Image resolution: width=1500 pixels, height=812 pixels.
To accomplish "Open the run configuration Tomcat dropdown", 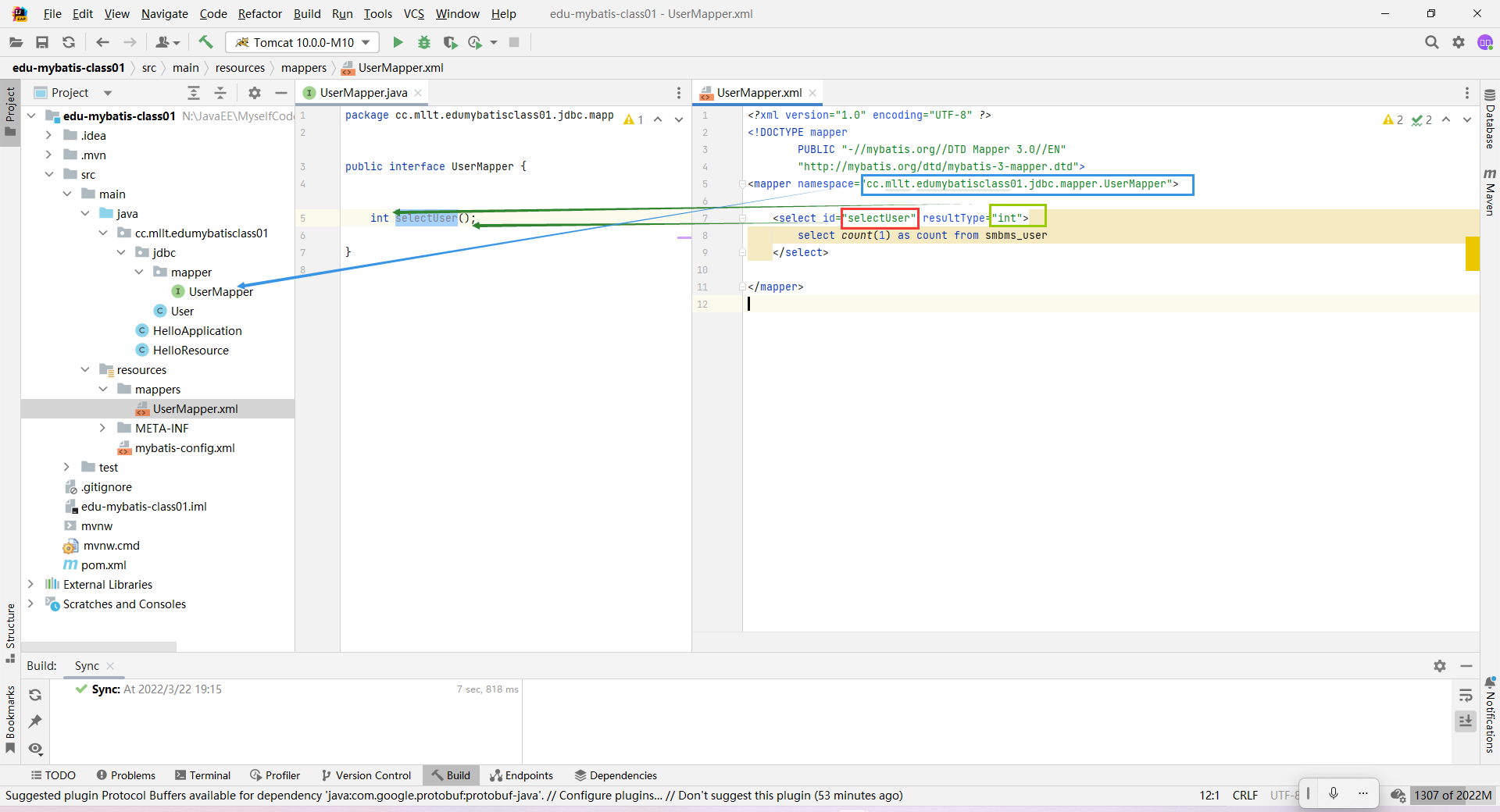I will pos(302,42).
